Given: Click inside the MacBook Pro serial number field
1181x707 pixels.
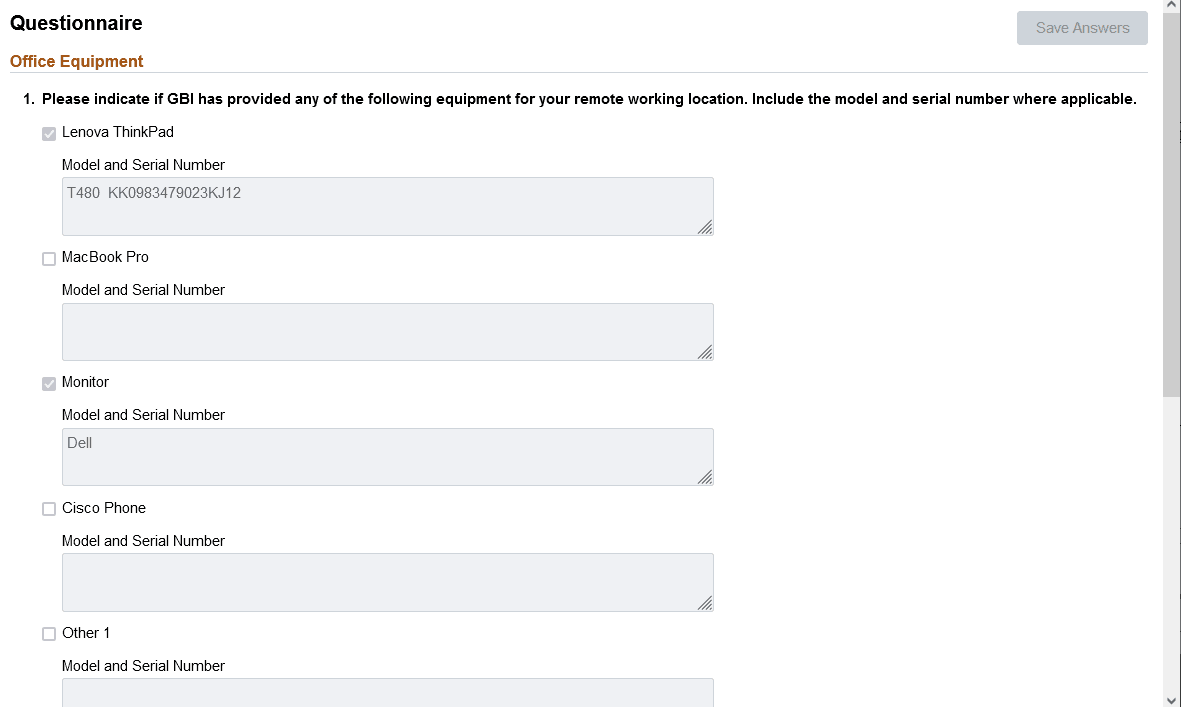Looking at the screenshot, I should [x=388, y=331].
